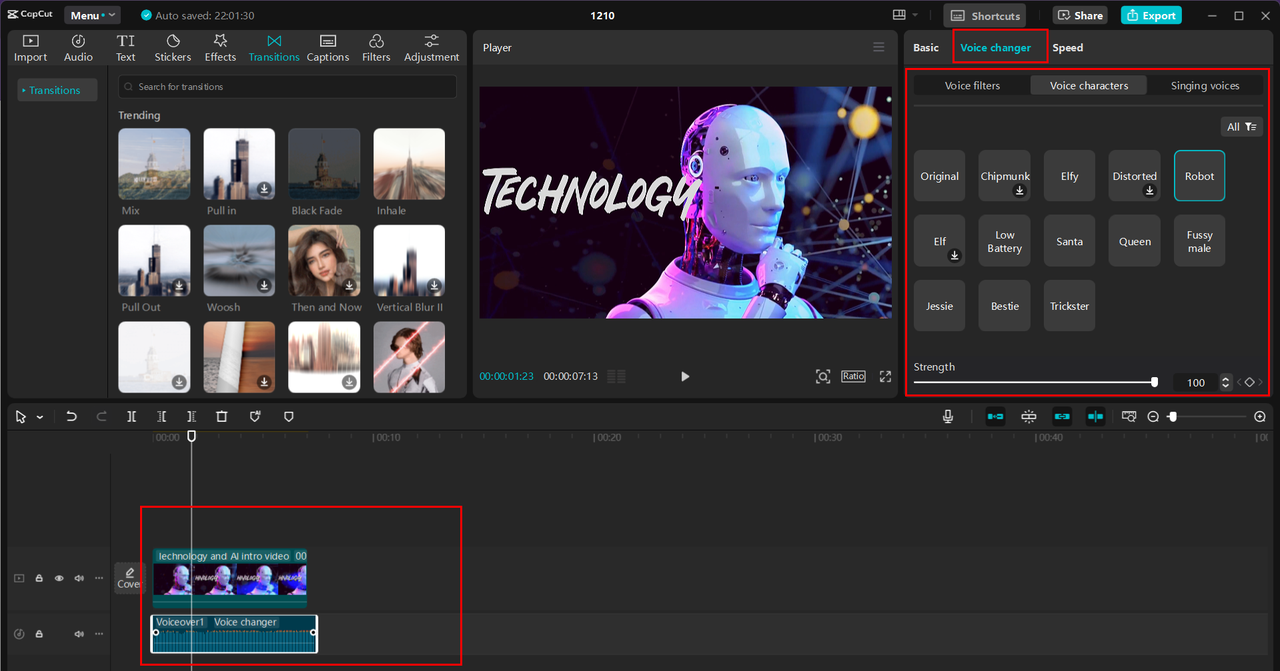This screenshot has height=671, width=1280.
Task: Lock the video track
Action: tap(39, 578)
